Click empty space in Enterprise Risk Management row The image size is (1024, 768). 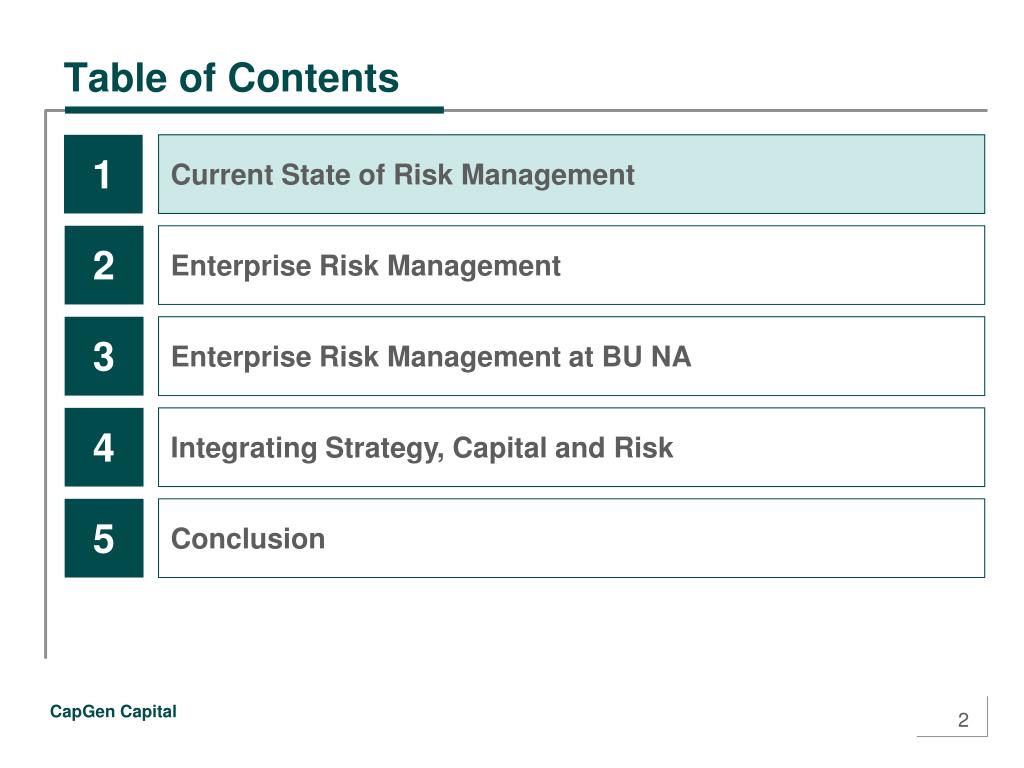click(771, 265)
